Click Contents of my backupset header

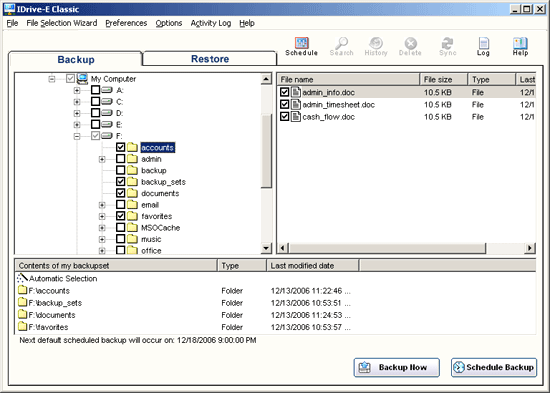click(x=116, y=266)
